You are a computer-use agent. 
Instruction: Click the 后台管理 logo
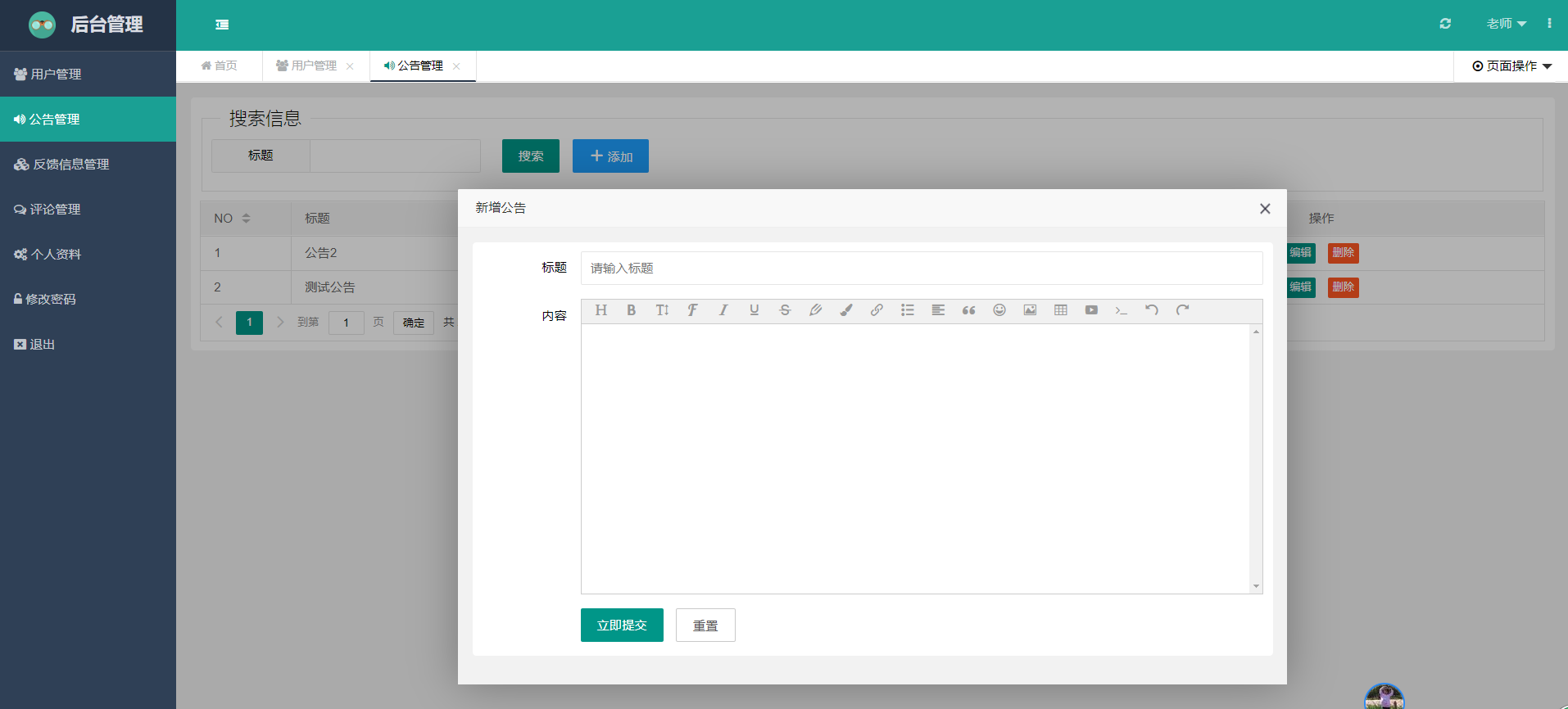[x=86, y=25]
